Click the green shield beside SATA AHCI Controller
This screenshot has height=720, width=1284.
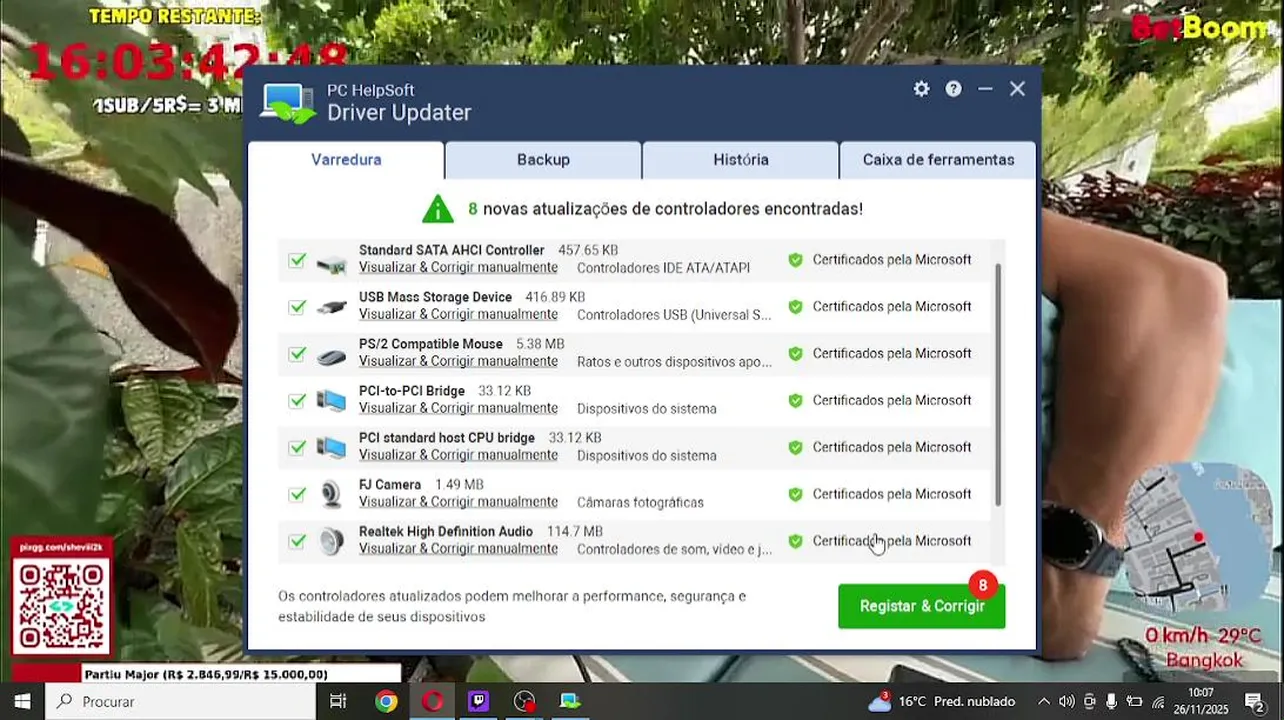point(795,260)
